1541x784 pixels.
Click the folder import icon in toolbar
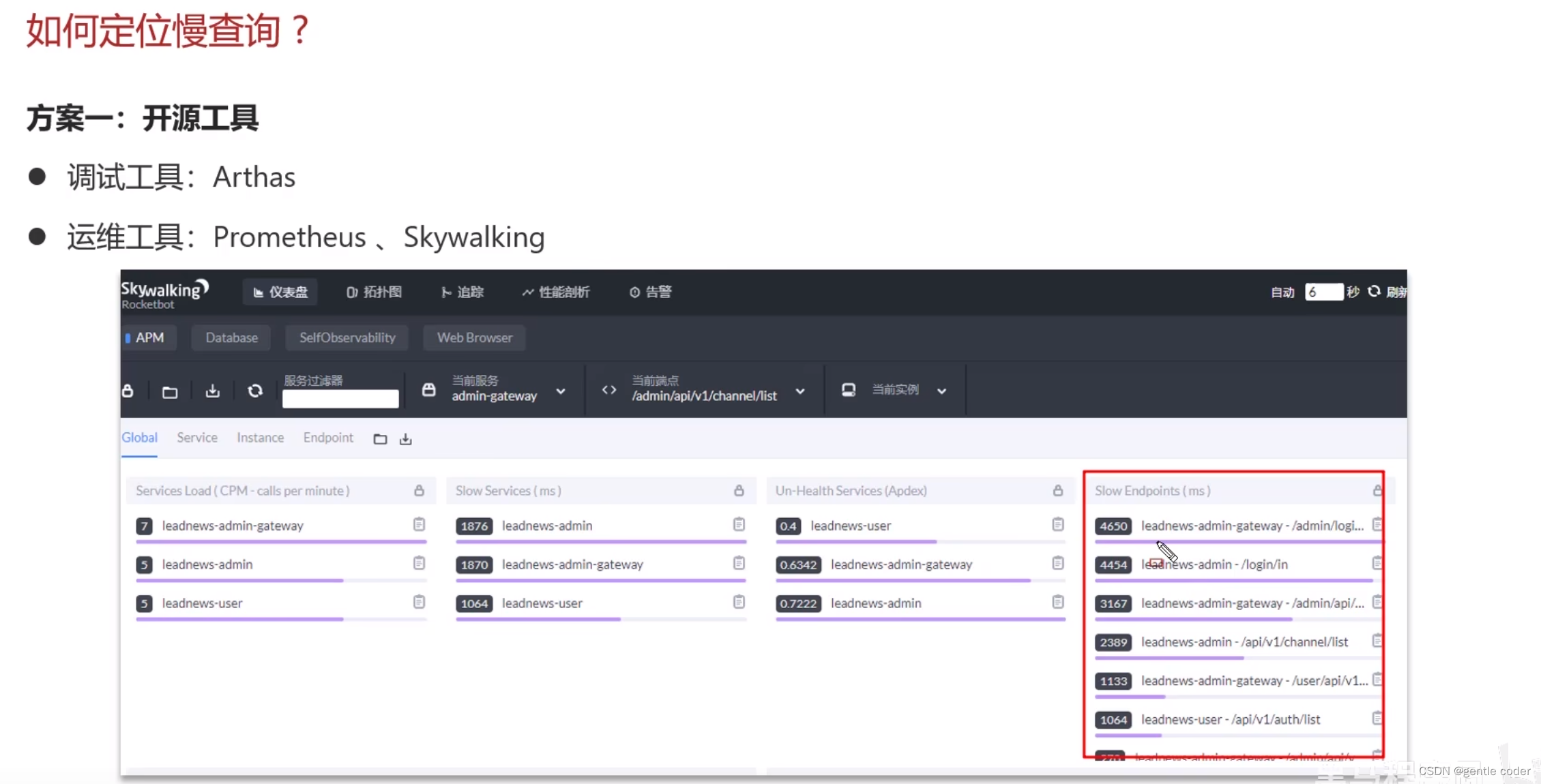pos(170,391)
